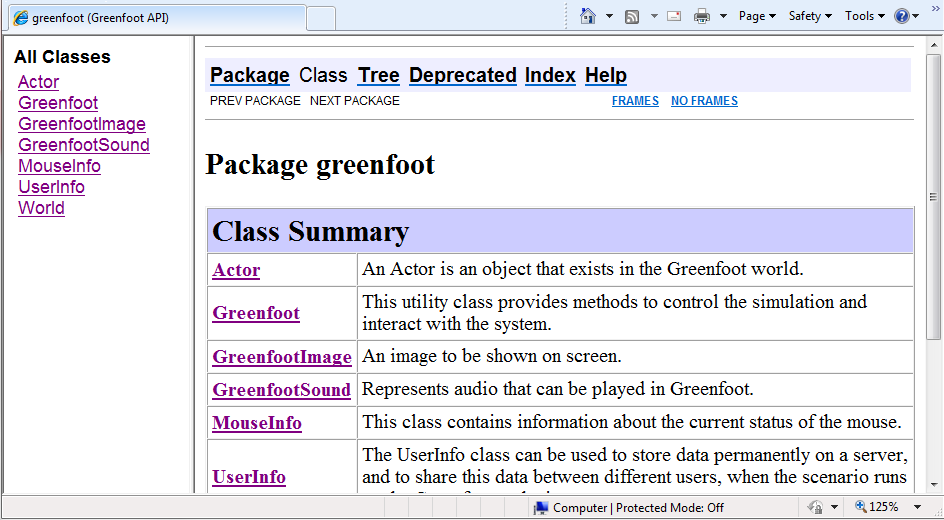
Task: Go to the Help navigation link
Action: tap(606, 75)
